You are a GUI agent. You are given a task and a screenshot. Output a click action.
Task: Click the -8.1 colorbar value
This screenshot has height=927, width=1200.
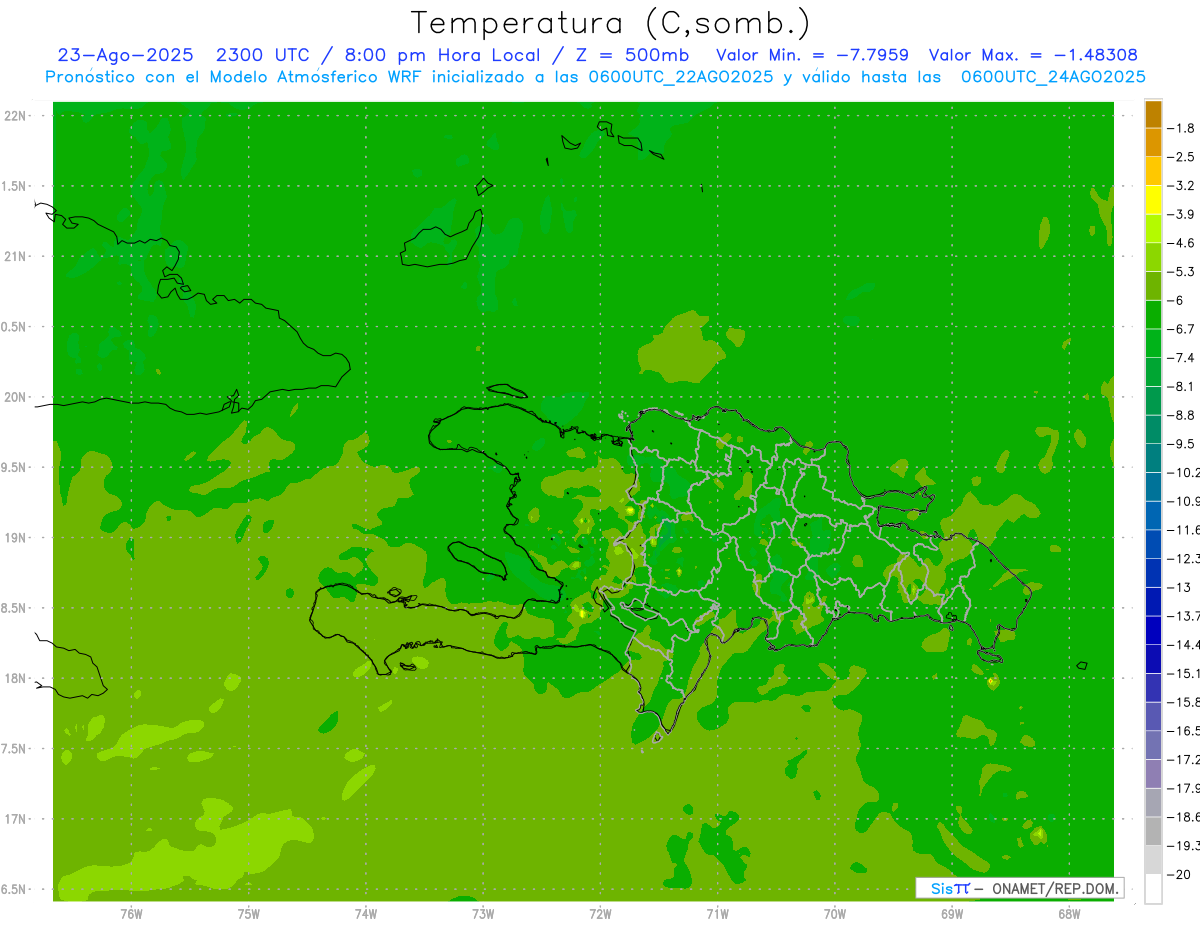click(x=1181, y=386)
